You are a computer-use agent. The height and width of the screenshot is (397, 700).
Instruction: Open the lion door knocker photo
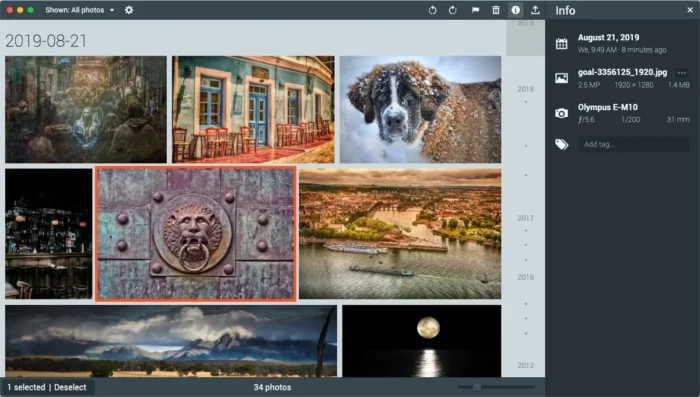[x=196, y=234]
